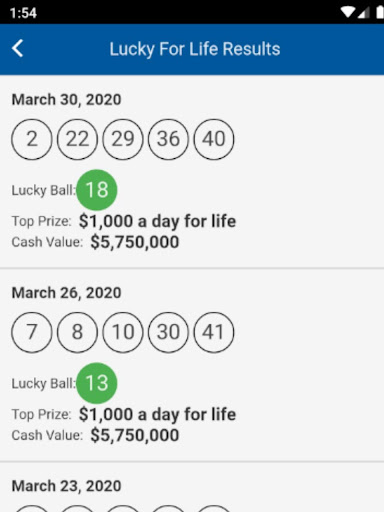Select number ball 7 for March 26

[x=32, y=332]
